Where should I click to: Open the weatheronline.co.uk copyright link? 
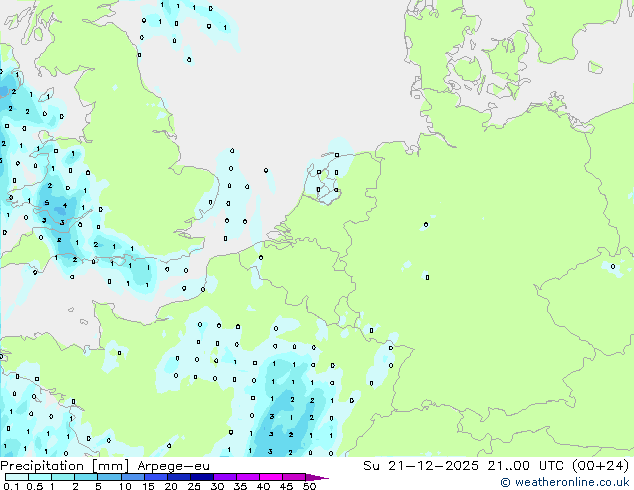(x=564, y=482)
